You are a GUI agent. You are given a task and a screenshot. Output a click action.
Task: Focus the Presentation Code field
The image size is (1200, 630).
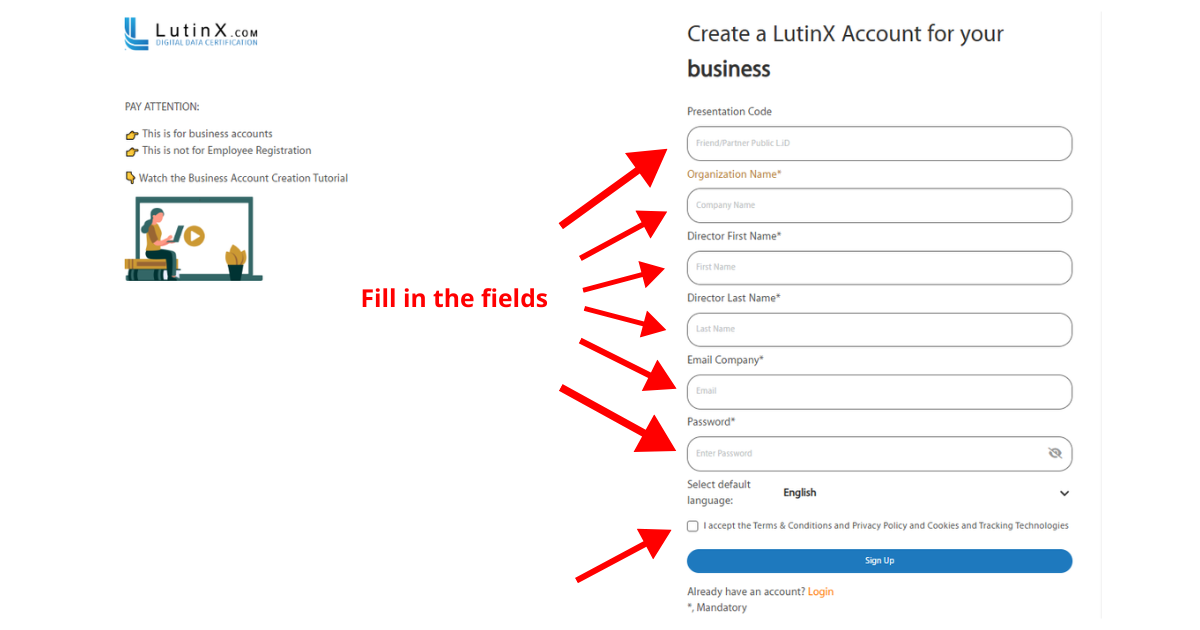click(x=879, y=144)
